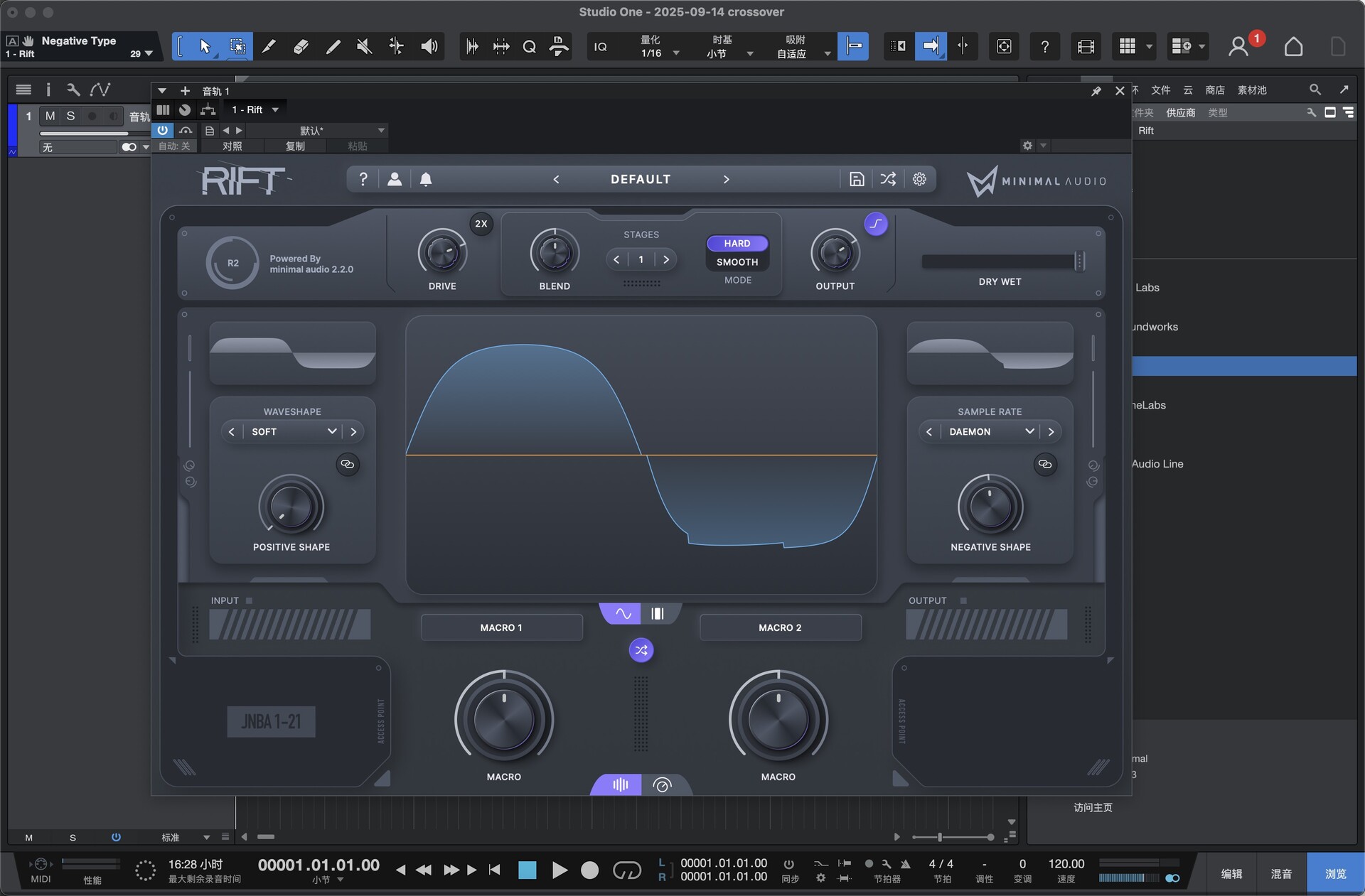1365x896 pixels.
Task: Toggle plugin power bypass button
Action: tap(163, 130)
